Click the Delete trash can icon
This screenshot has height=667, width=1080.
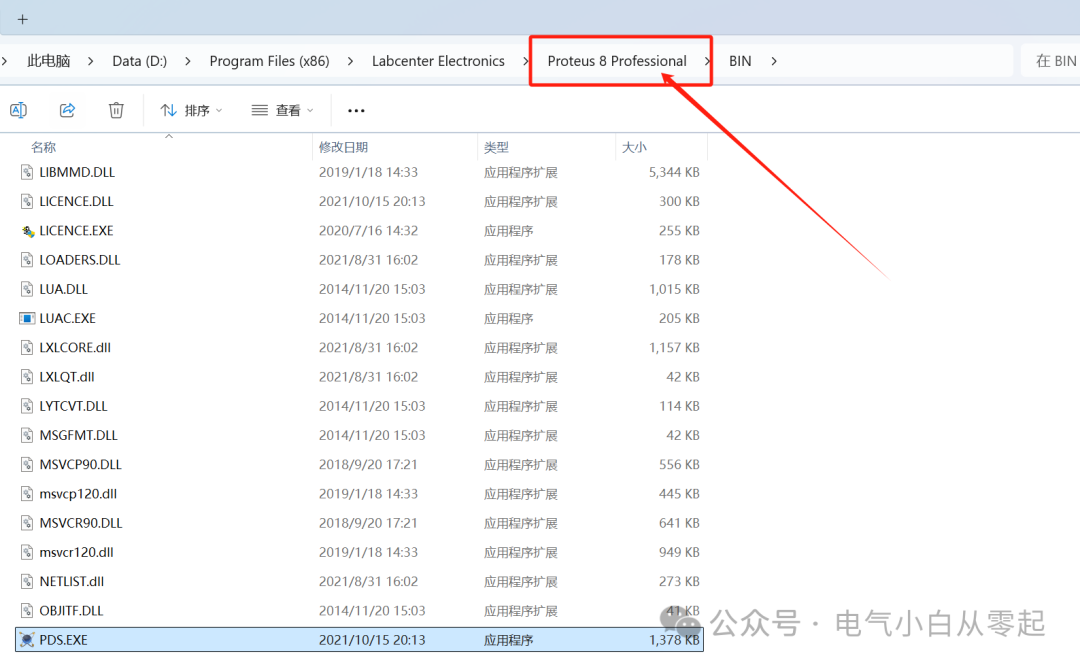pos(116,110)
